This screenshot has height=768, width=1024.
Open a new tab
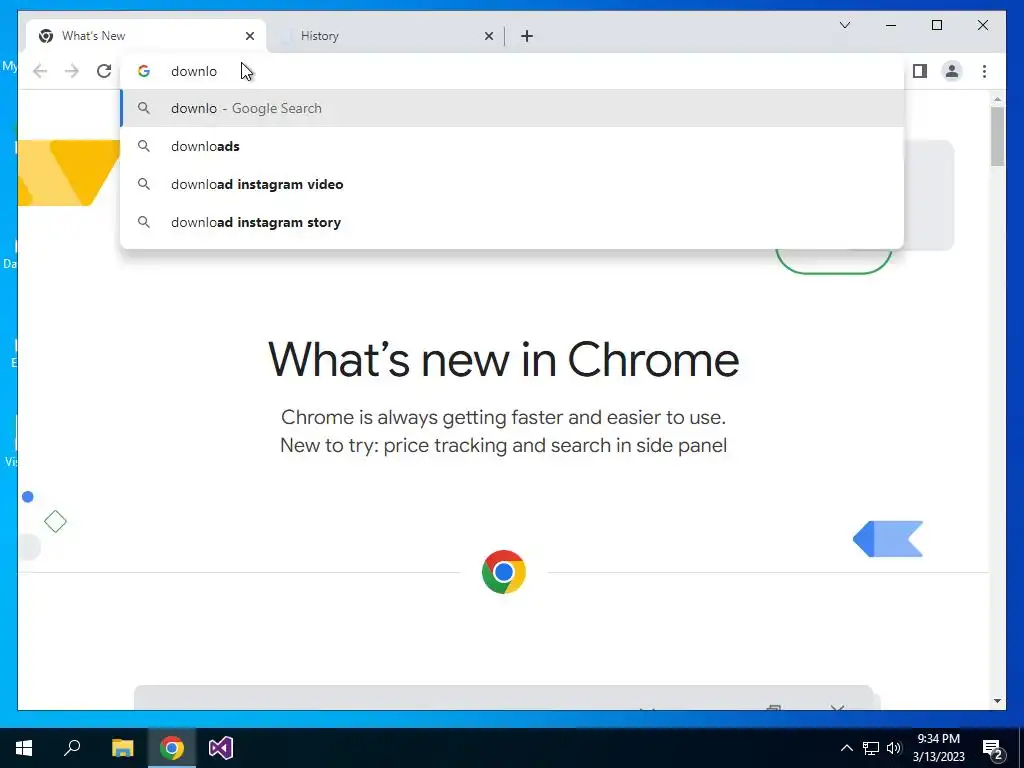tap(527, 36)
